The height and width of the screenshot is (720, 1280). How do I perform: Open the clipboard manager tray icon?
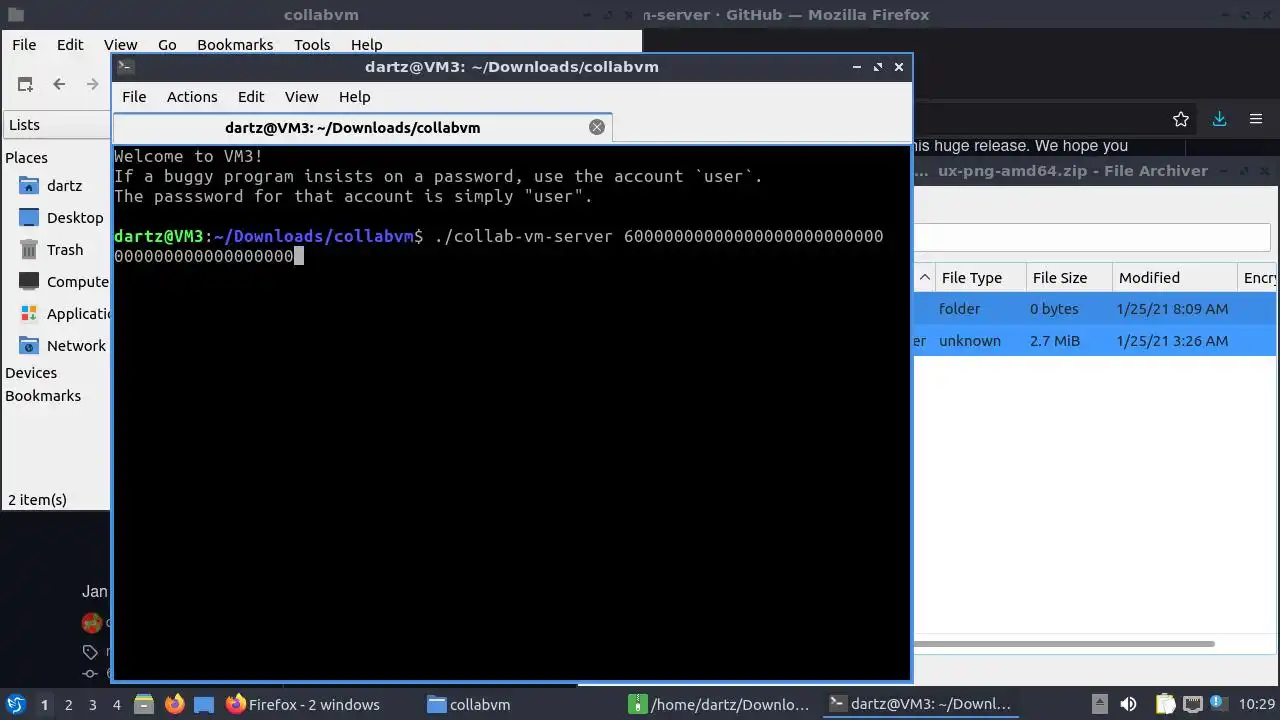(x=1165, y=704)
